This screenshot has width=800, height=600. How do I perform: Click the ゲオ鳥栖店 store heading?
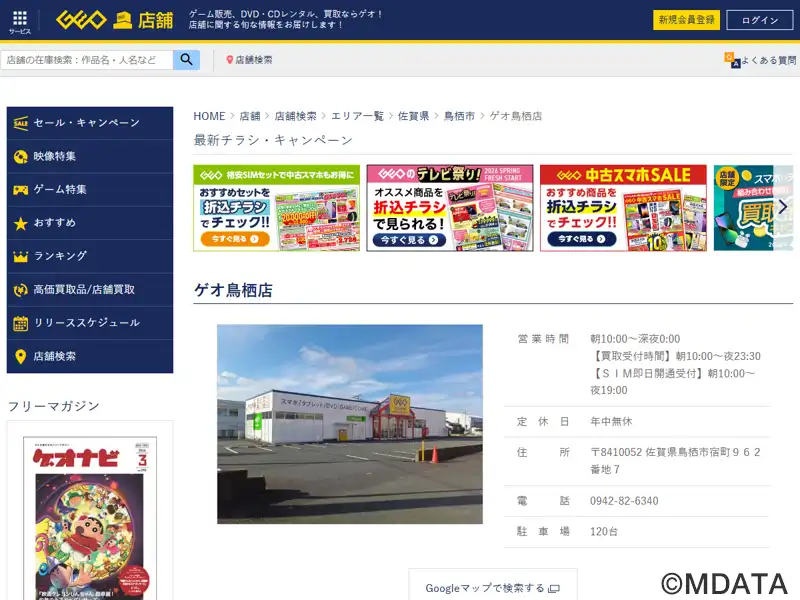click(x=233, y=290)
